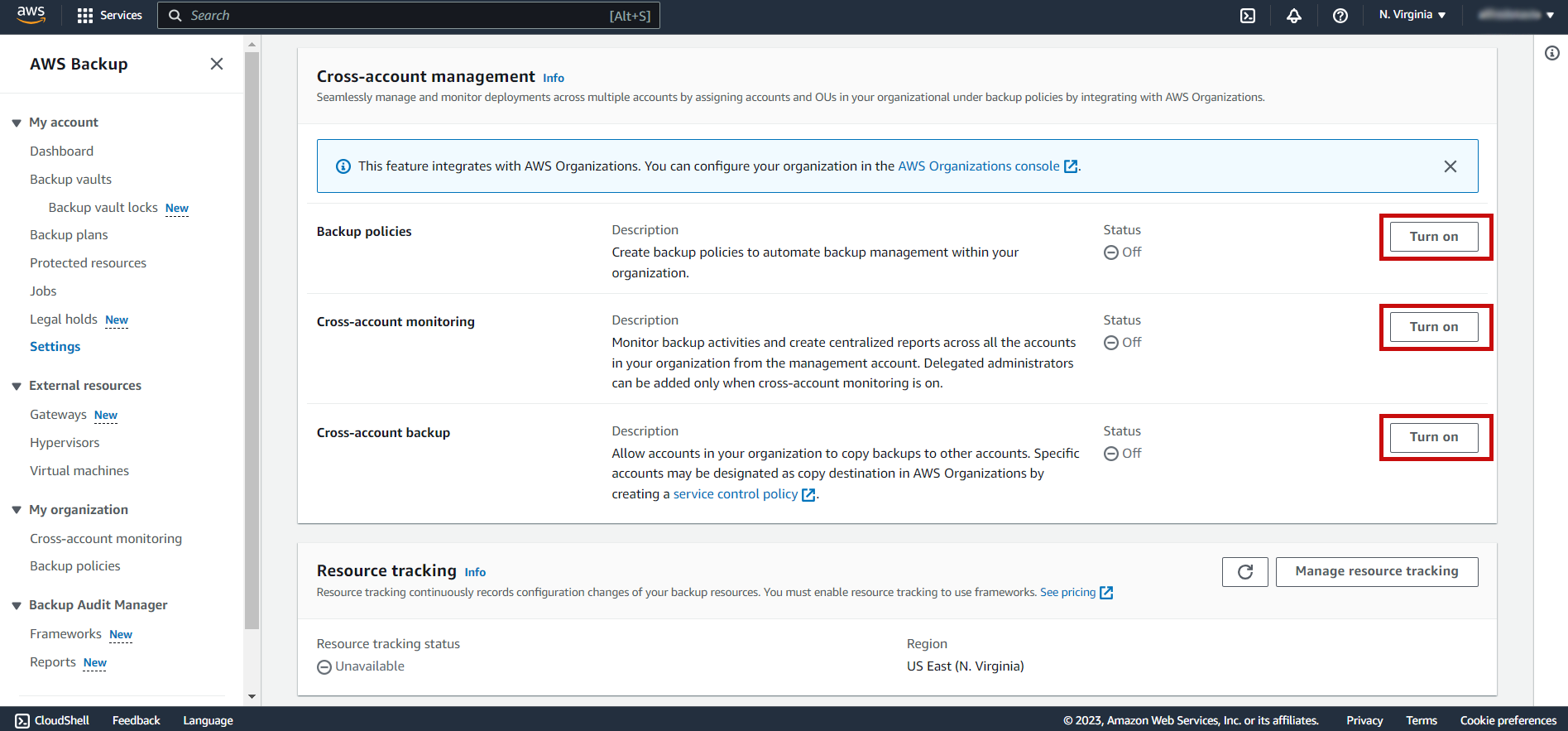The image size is (1568, 731).
Task: Open Privacy link in footer
Action: tap(1364, 720)
